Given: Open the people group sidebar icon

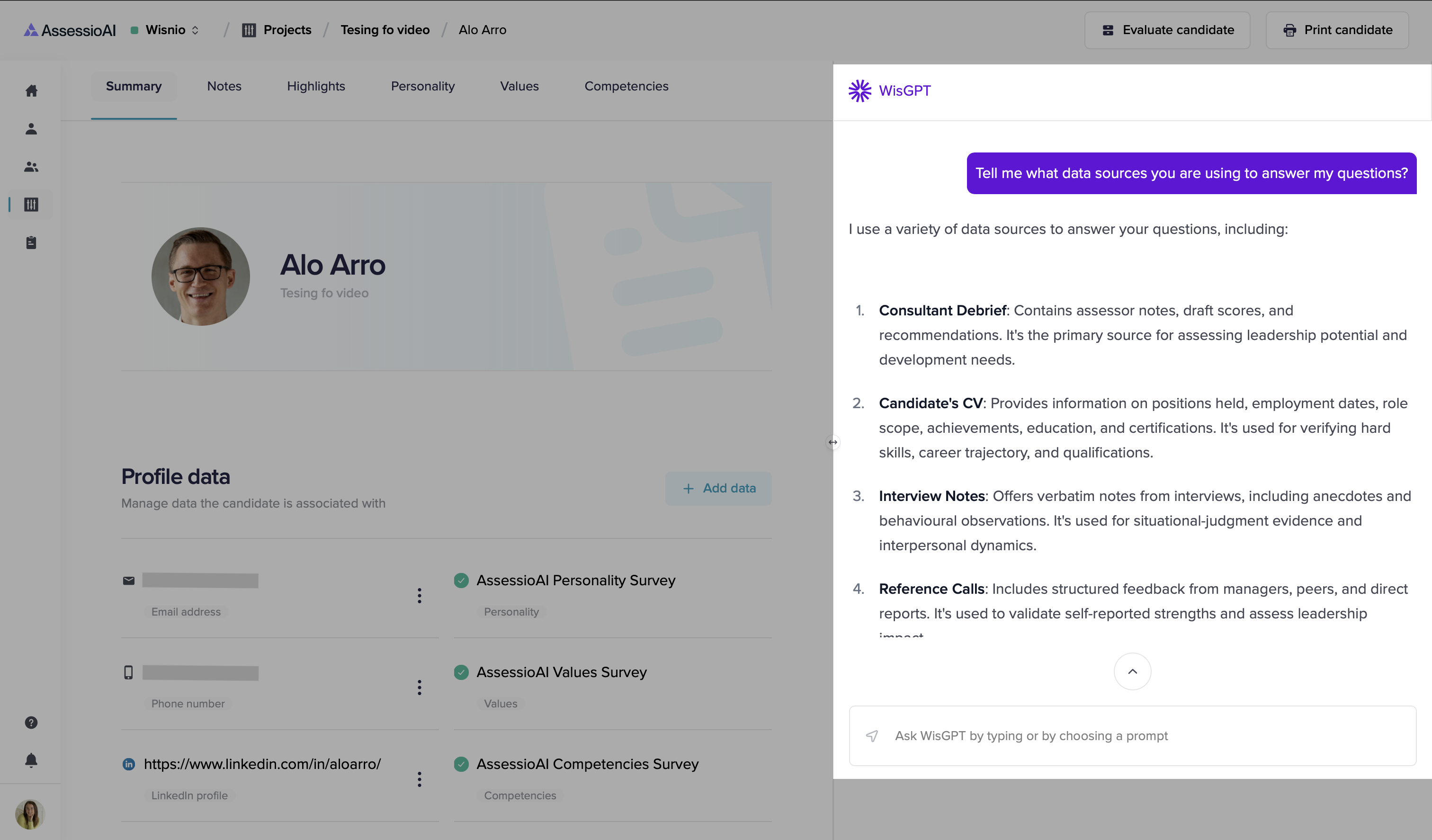Looking at the screenshot, I should point(31,167).
